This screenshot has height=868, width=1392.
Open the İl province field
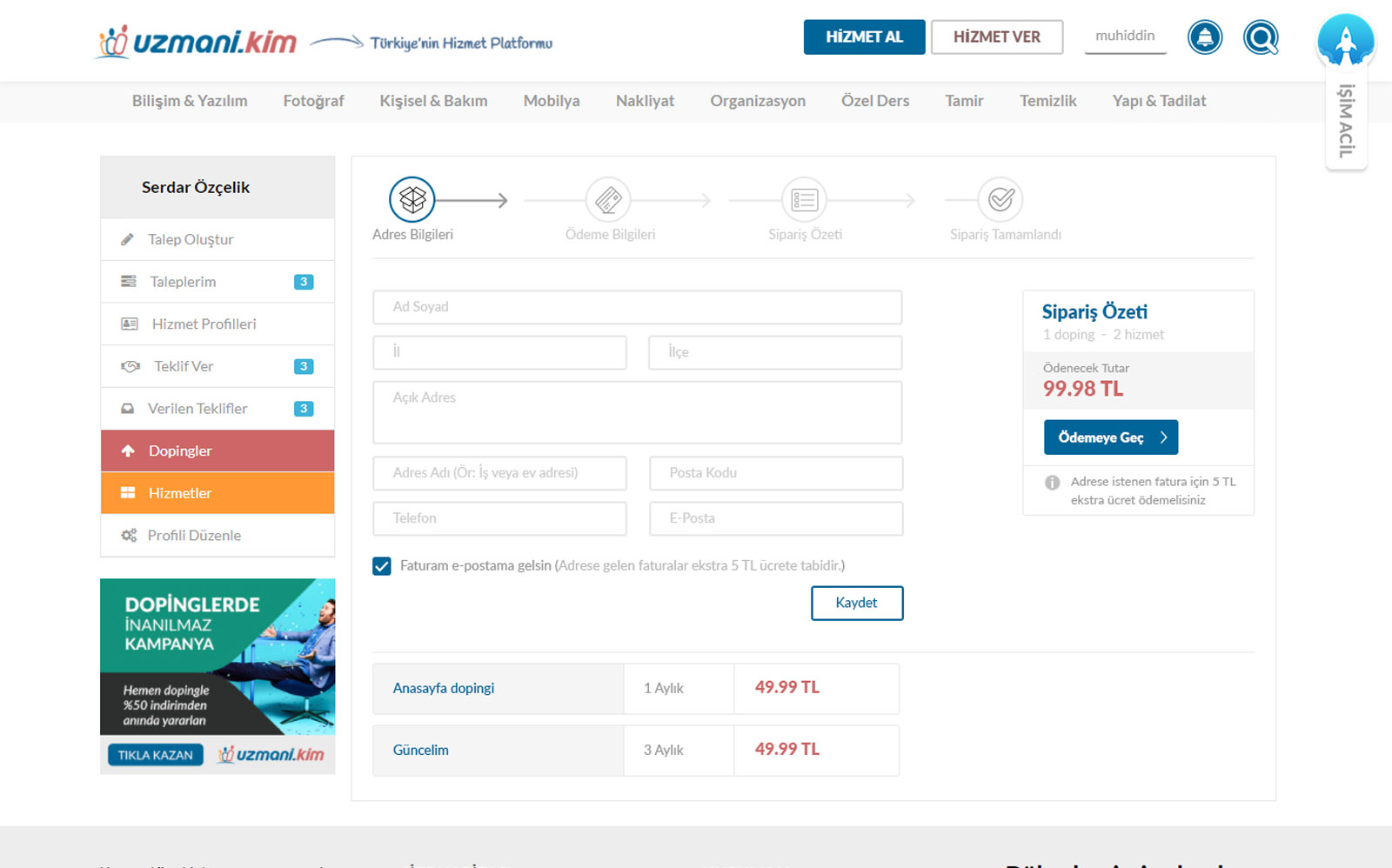click(x=499, y=352)
